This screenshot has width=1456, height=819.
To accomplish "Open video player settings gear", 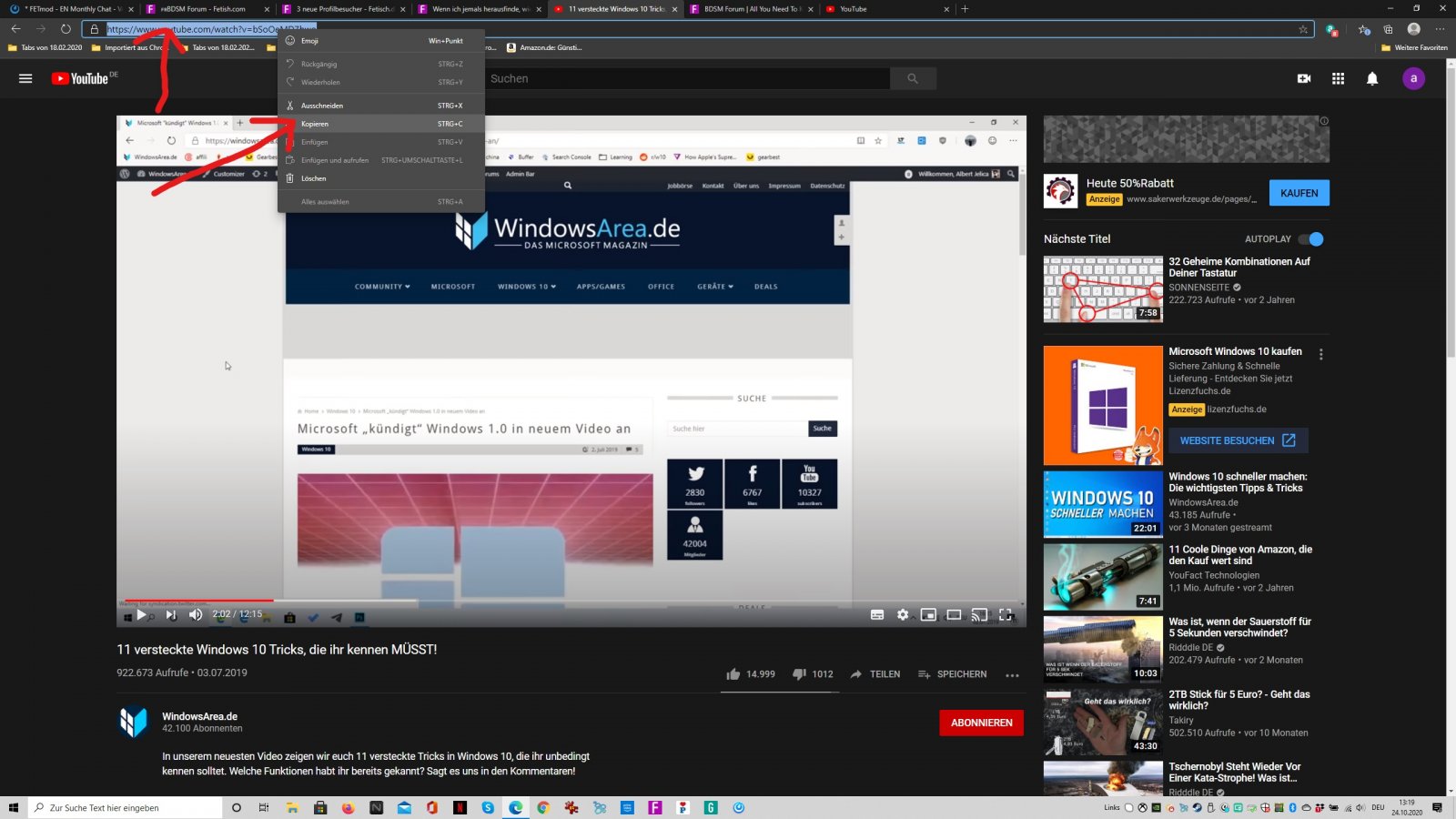I will (903, 615).
